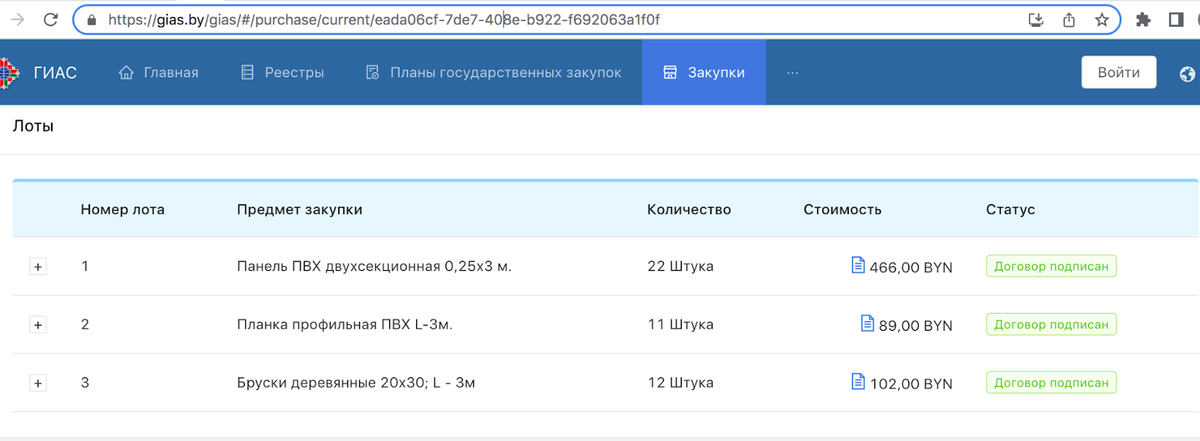
Task: Click the Войти button
Action: pos(1119,72)
